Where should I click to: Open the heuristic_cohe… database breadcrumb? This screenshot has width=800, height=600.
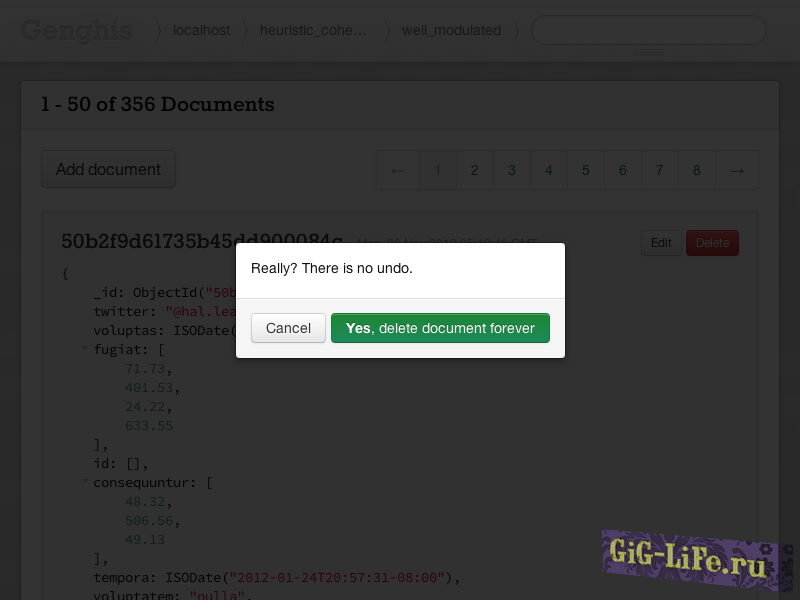[313, 30]
